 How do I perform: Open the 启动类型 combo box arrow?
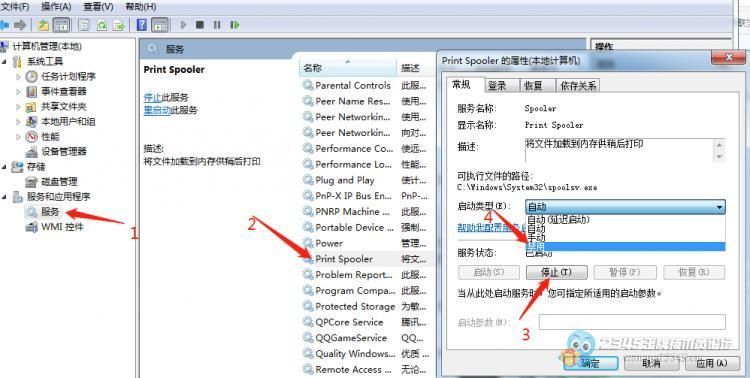pyautogui.click(x=719, y=207)
